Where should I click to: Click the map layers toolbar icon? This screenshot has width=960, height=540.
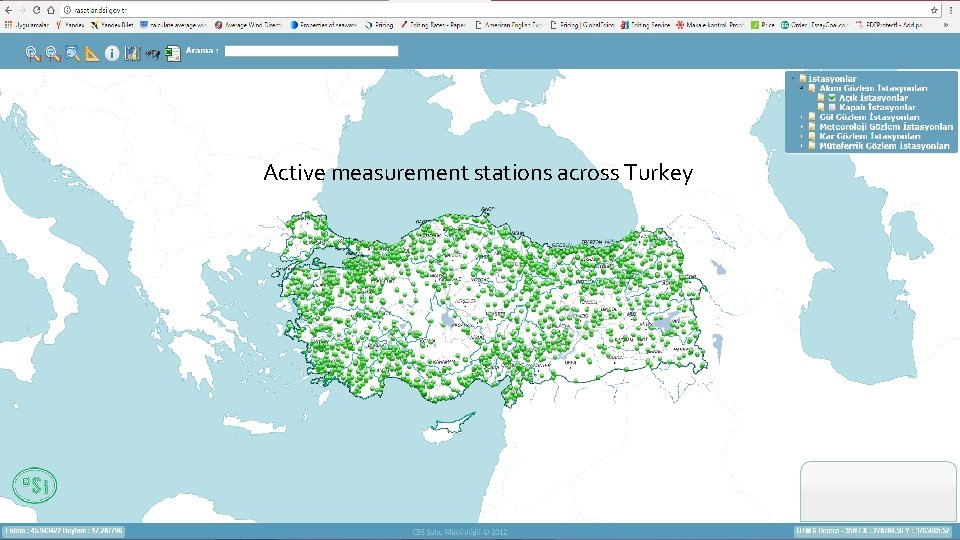pos(132,53)
